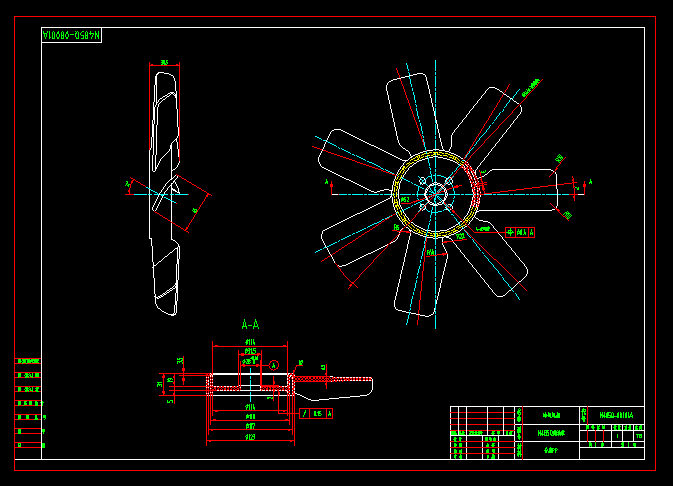Viewport: 673px width, 486px height.
Task: Click the drawing number cell in the title block
Action: 616,415
